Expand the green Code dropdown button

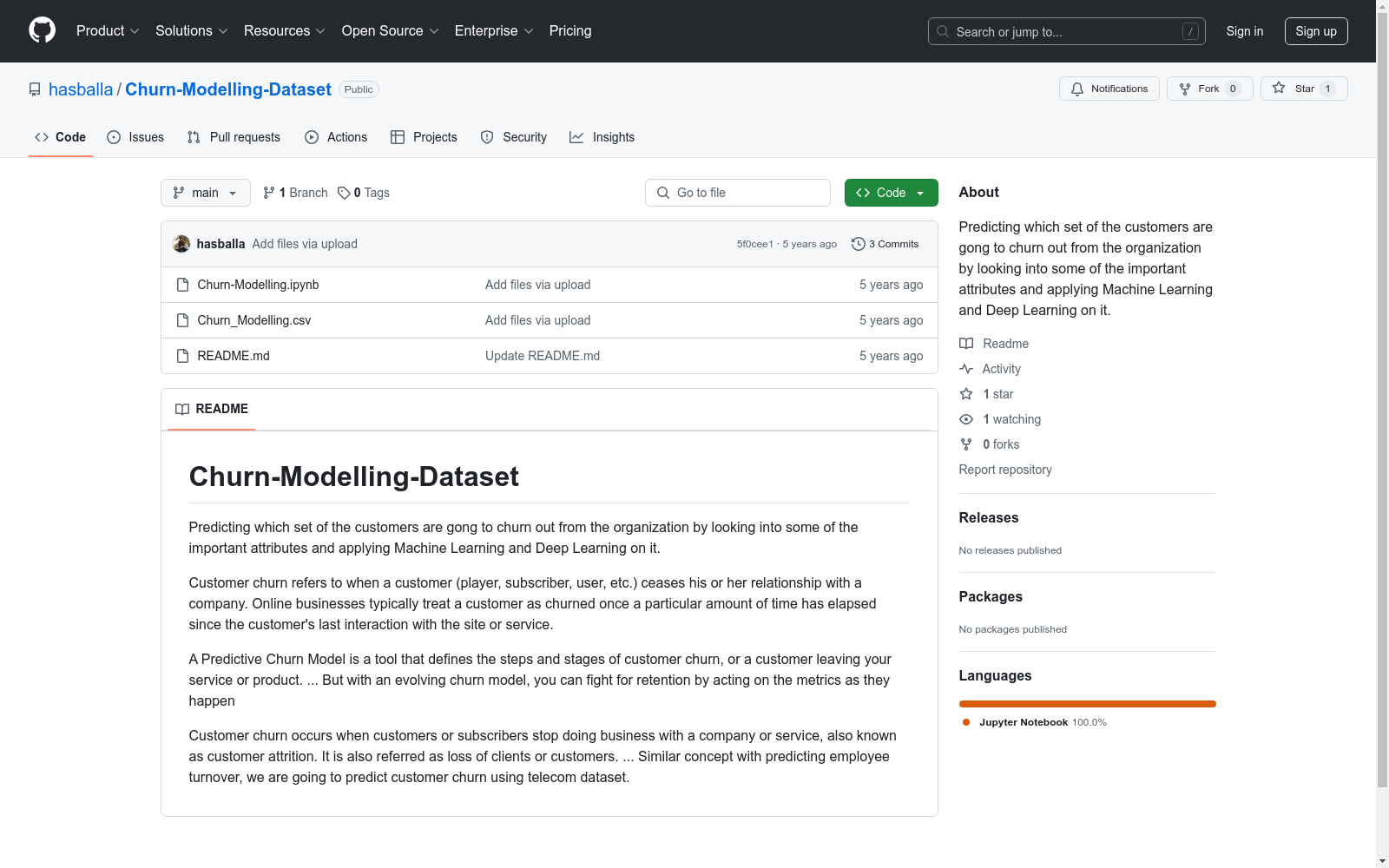coord(891,193)
